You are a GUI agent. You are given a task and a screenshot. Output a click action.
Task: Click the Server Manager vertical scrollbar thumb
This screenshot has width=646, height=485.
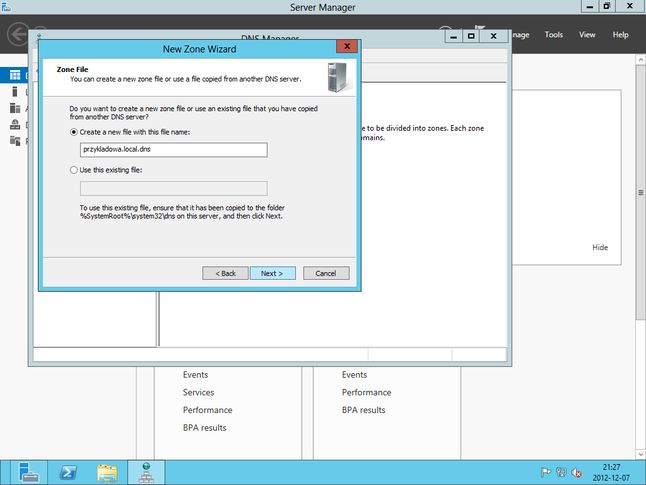(641, 192)
